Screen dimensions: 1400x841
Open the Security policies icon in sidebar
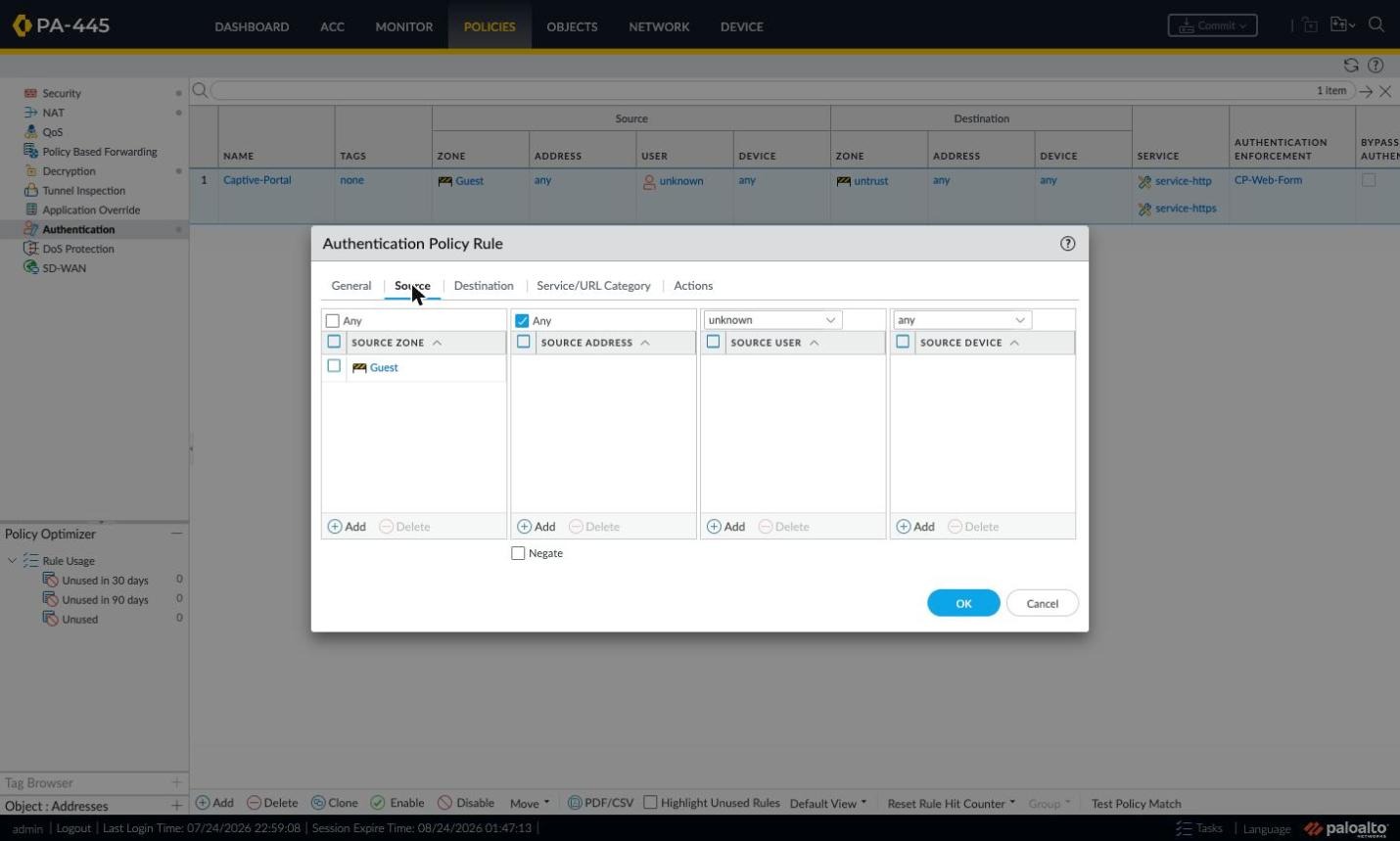(x=30, y=93)
